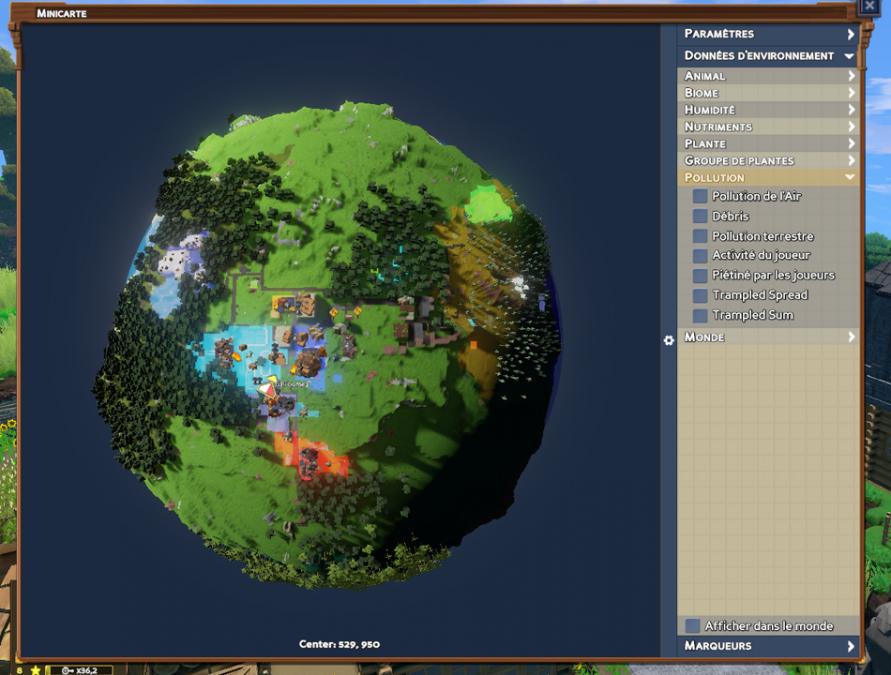891x675 pixels.
Task: Click the x36,2 multiplier indicator
Action: (x=84, y=670)
